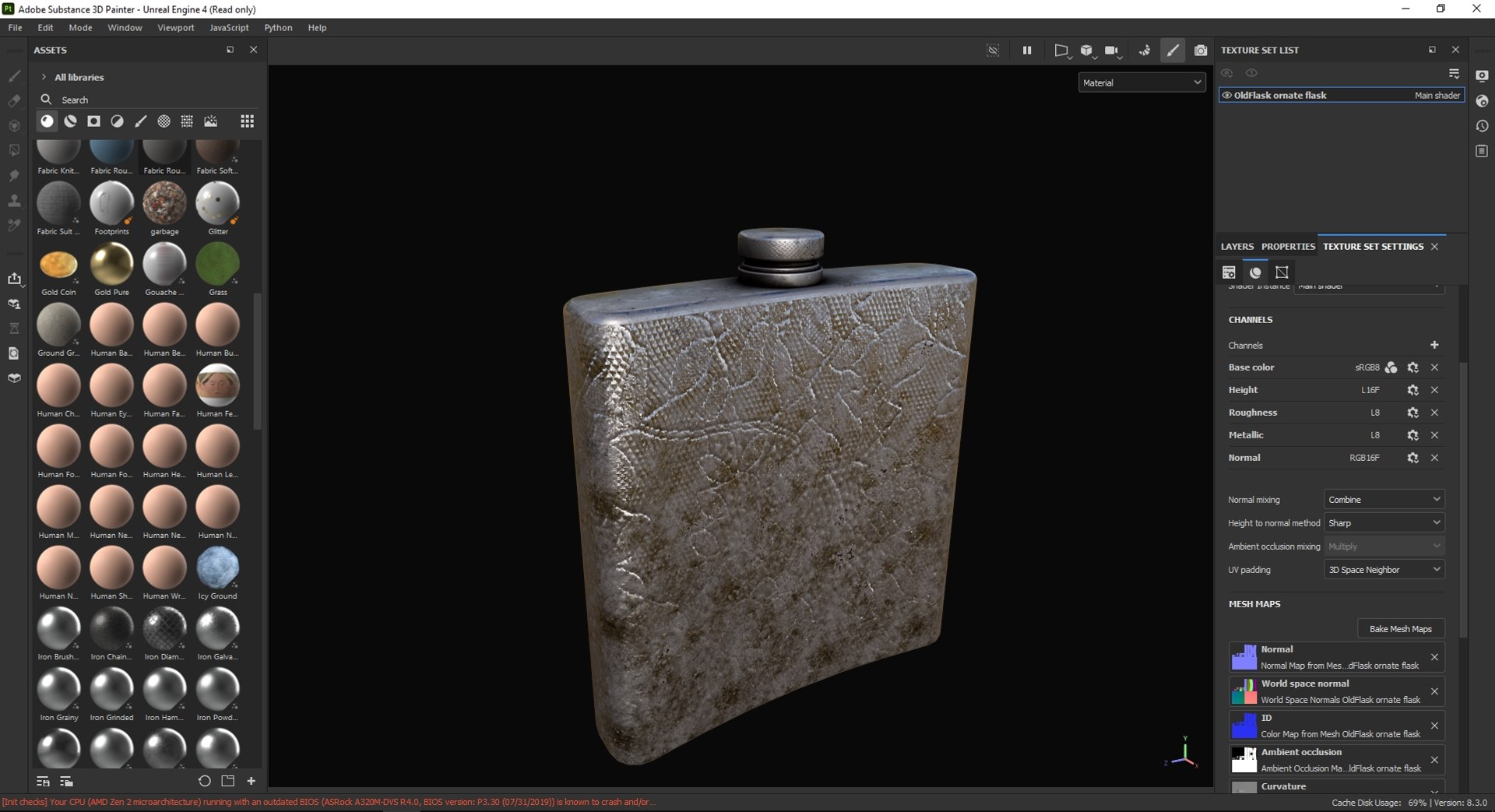Filter assets by smart masks icon

pyautogui.click(x=94, y=121)
